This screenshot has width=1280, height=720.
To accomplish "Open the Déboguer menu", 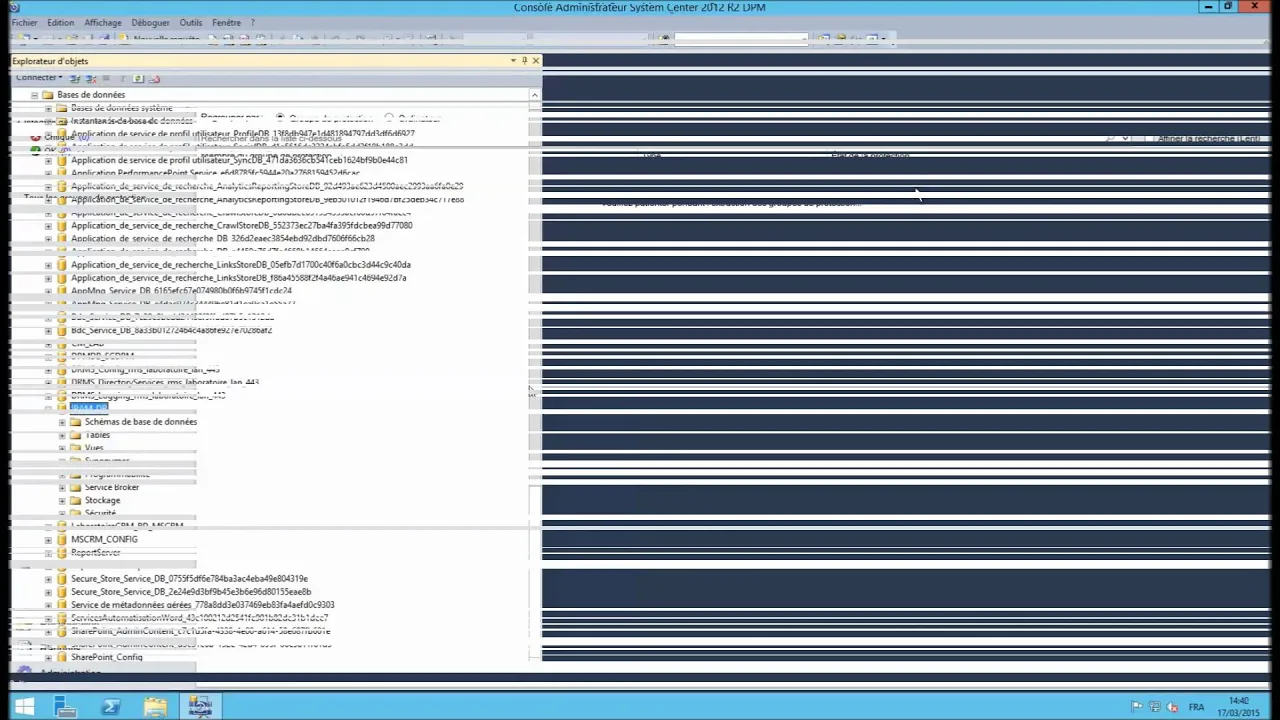I will [150, 22].
